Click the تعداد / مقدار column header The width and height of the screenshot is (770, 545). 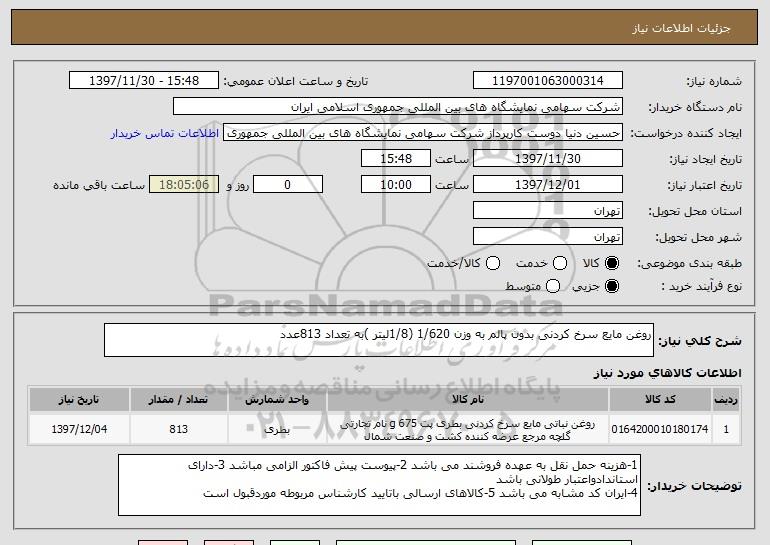click(178, 400)
